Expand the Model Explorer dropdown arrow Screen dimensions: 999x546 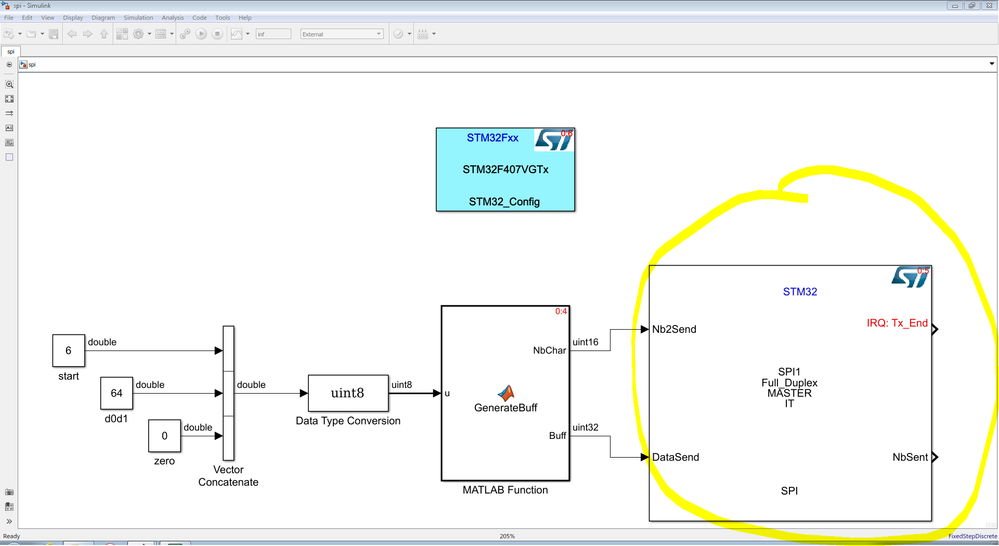tap(171, 34)
